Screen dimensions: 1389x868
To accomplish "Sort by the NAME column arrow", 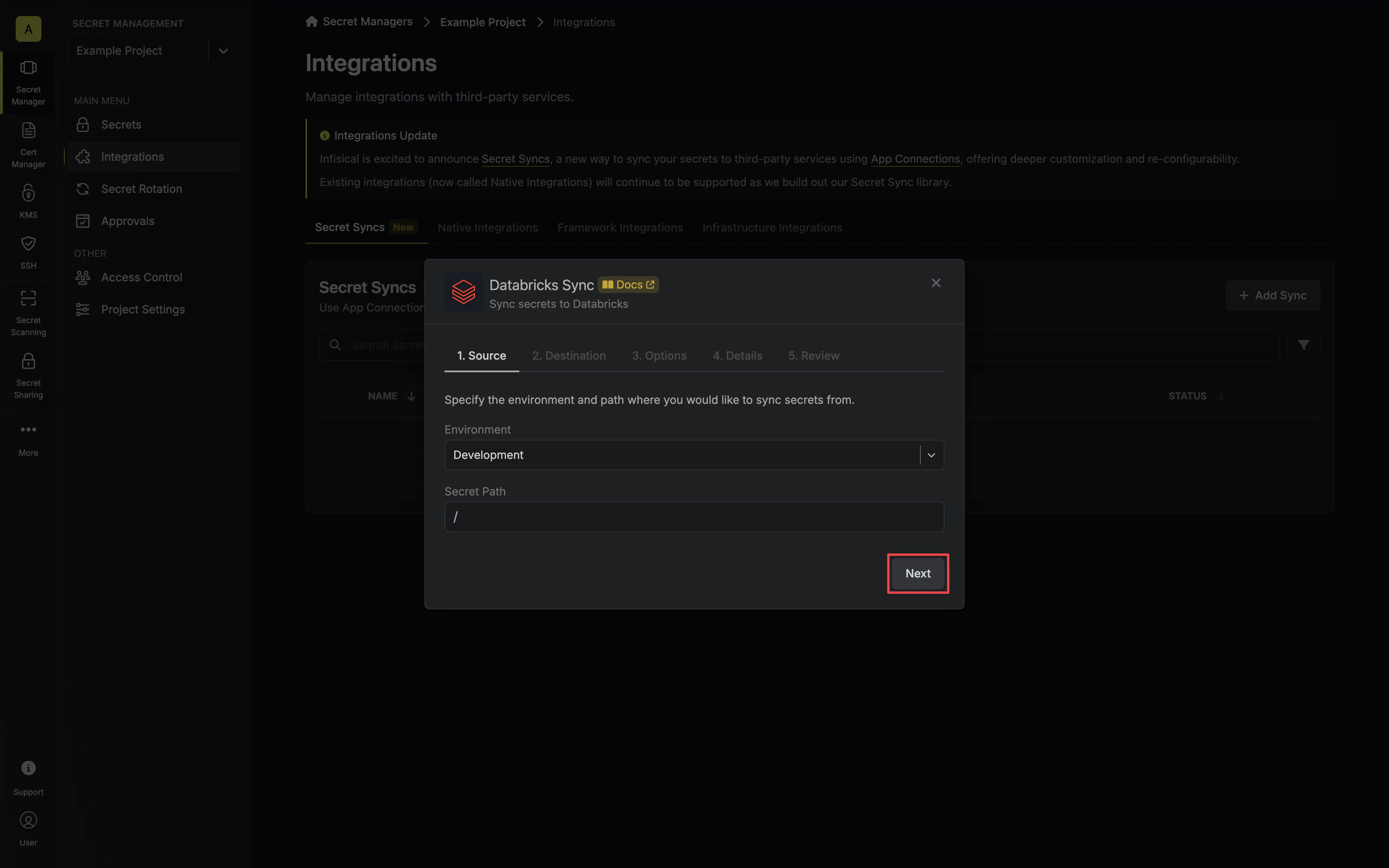I will [x=411, y=396].
